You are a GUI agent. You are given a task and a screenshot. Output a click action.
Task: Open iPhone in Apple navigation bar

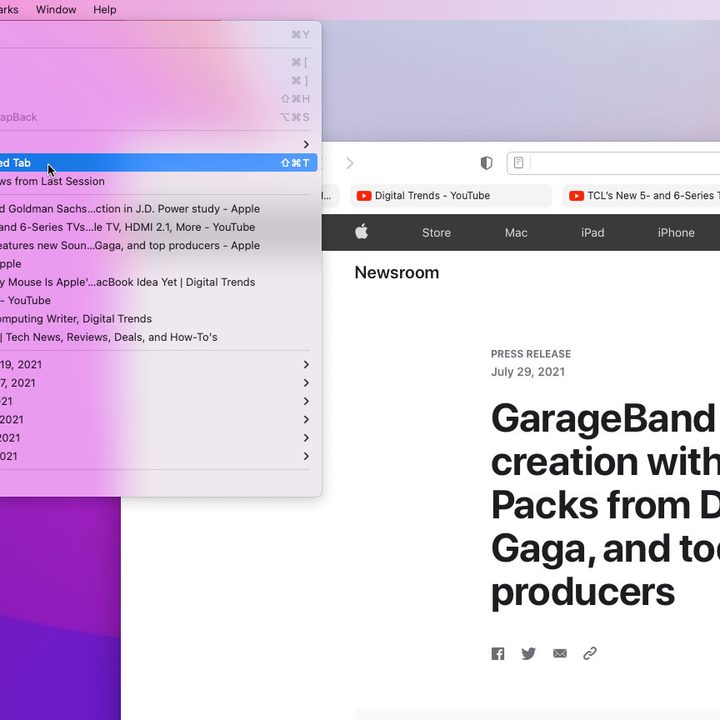coord(676,233)
